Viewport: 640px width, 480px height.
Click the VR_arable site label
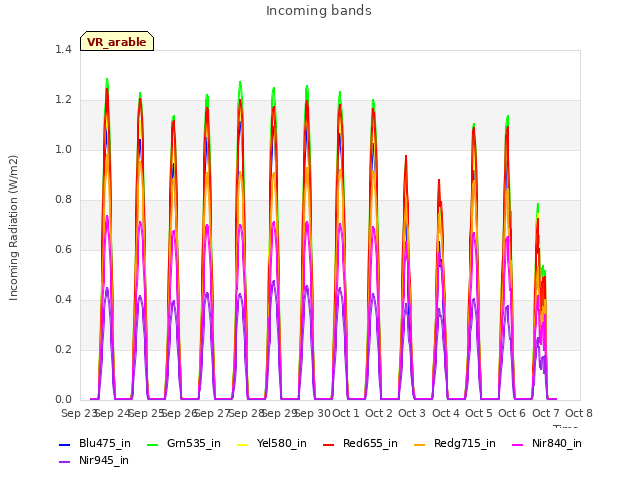point(117,42)
